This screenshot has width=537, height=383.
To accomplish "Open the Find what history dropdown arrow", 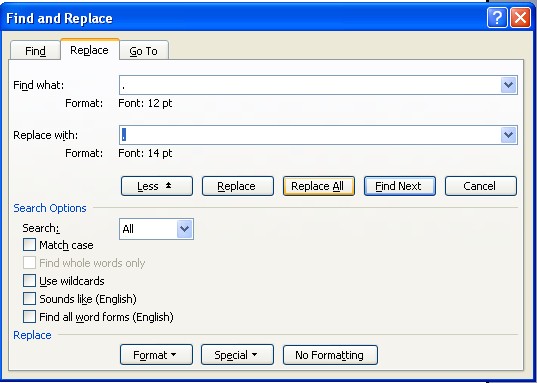I will pos(508,85).
